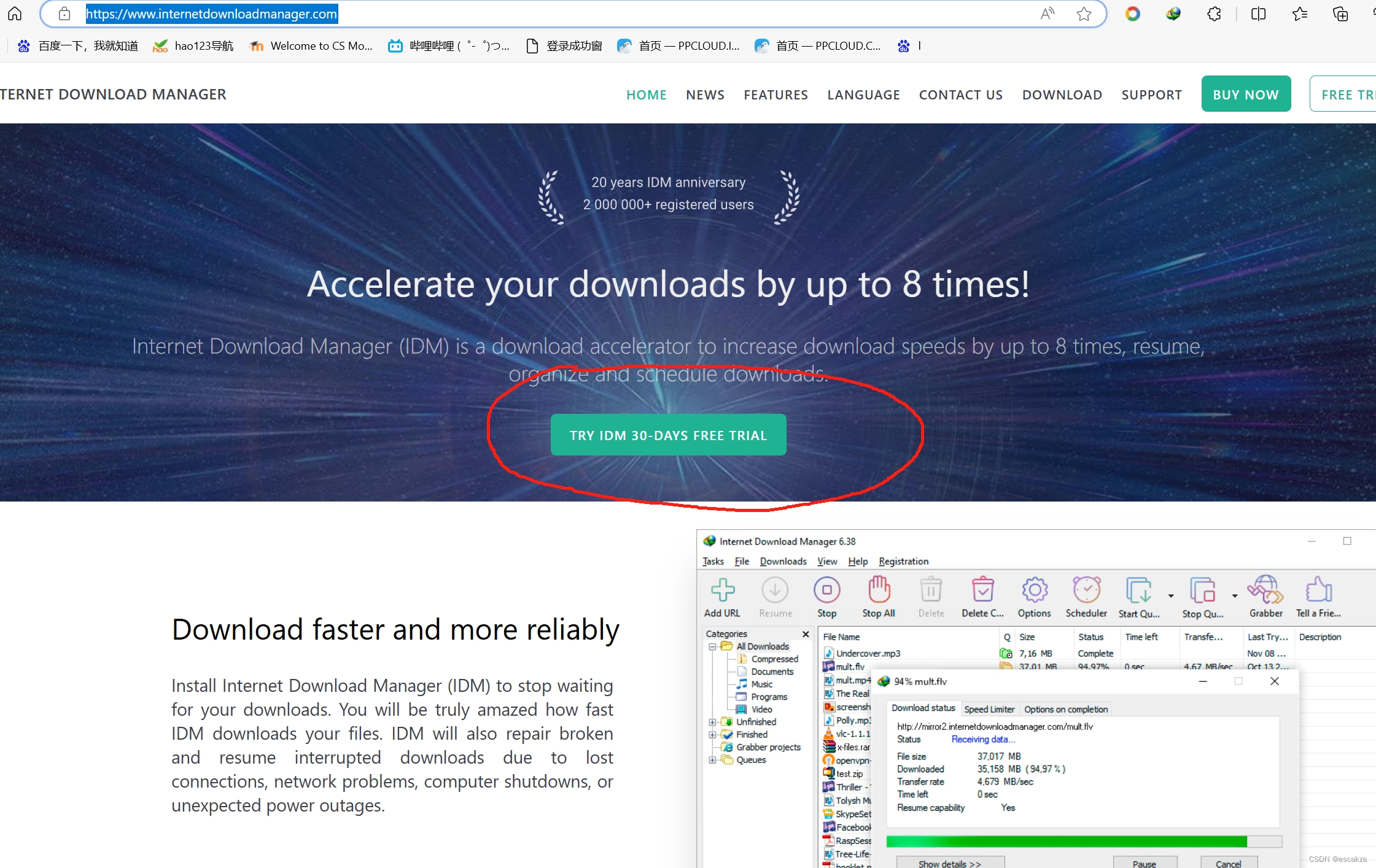Open the Collections icon in toolbar
Screen dimensions: 1376x868
pos(1340,14)
